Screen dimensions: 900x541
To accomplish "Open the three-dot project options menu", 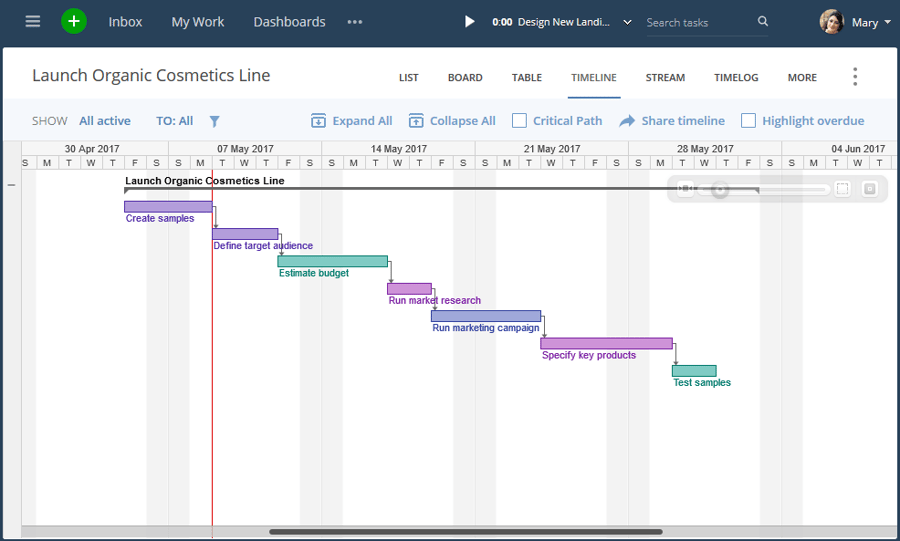I will 854,77.
